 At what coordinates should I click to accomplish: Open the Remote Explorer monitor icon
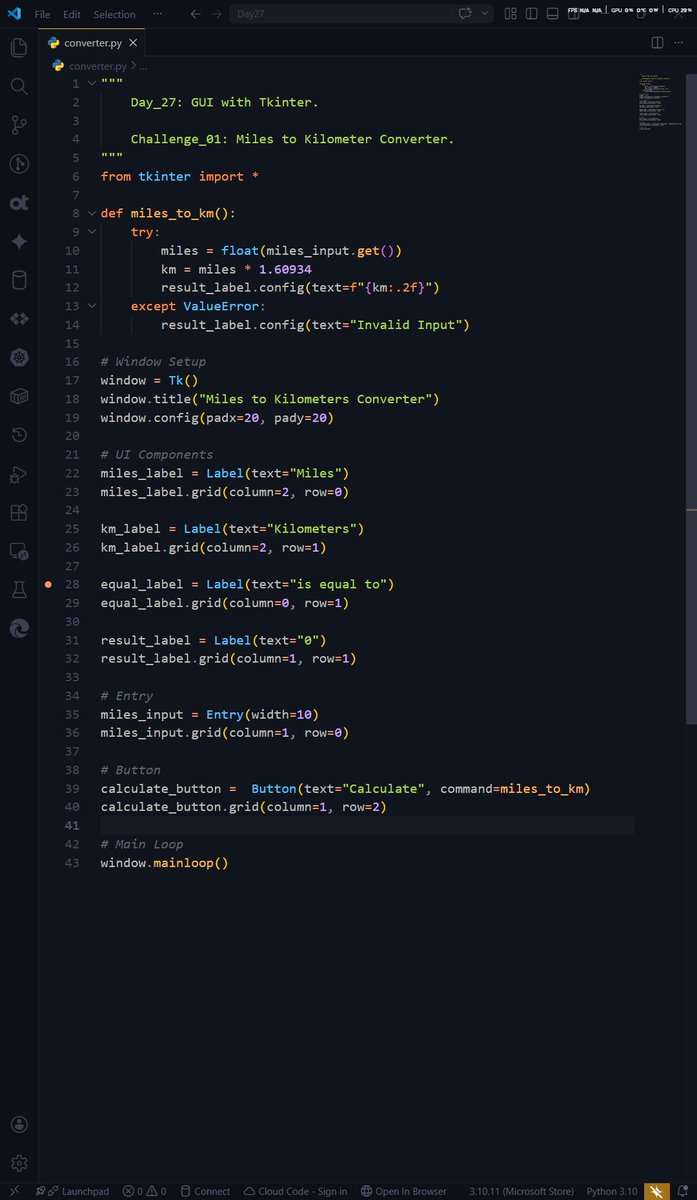(18, 551)
